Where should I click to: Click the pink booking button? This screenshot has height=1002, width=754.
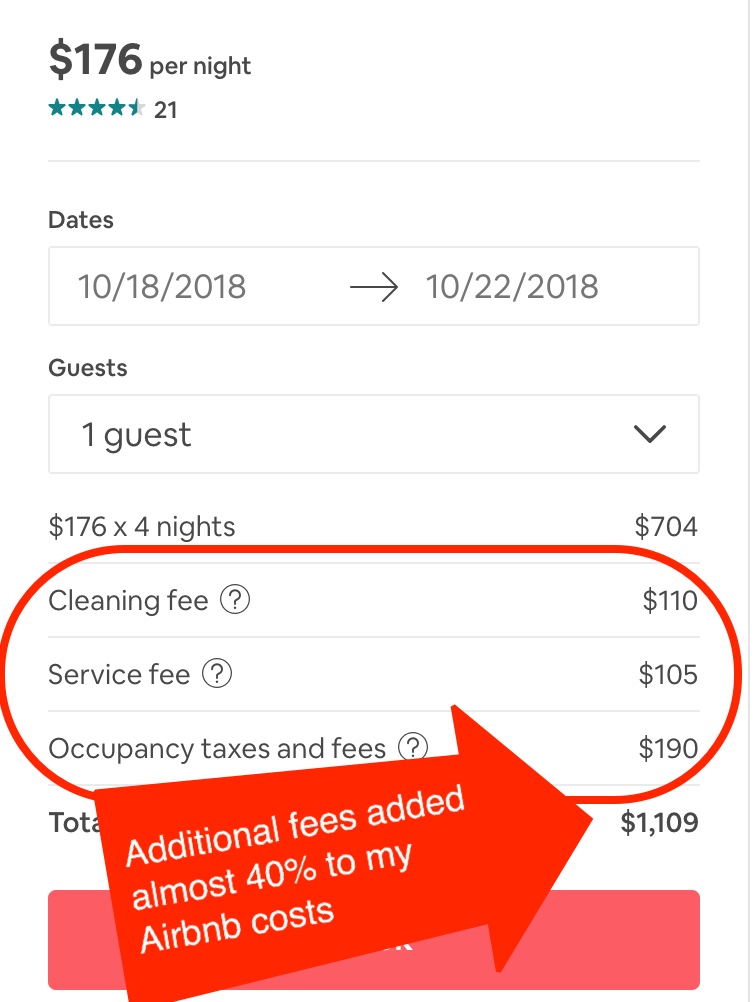(x=374, y=939)
